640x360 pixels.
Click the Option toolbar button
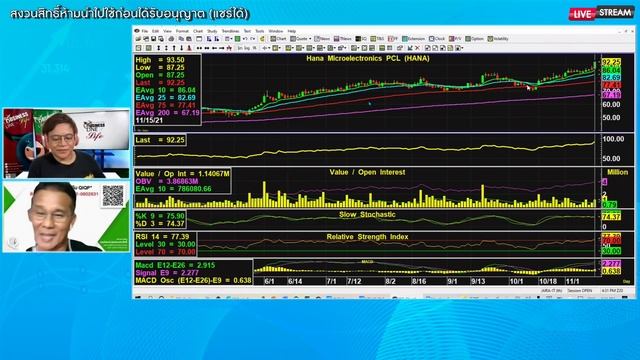tap(474, 39)
